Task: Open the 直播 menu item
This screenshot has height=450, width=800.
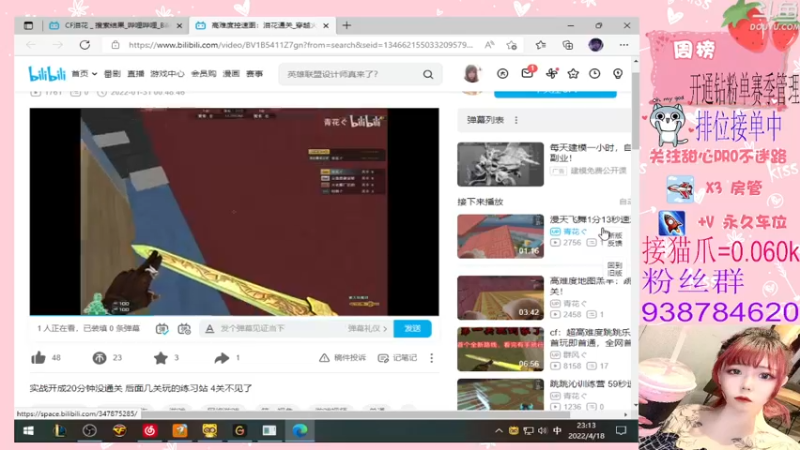Action: click(x=135, y=74)
